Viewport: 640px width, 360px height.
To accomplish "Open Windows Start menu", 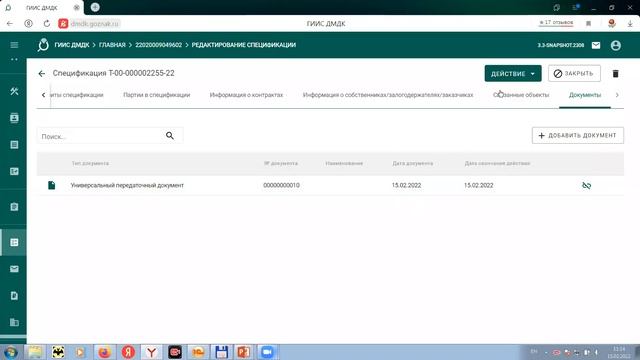I will pos(11,352).
